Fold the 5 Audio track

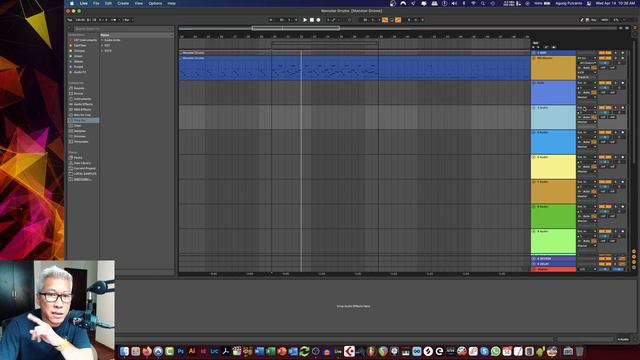tap(534, 133)
